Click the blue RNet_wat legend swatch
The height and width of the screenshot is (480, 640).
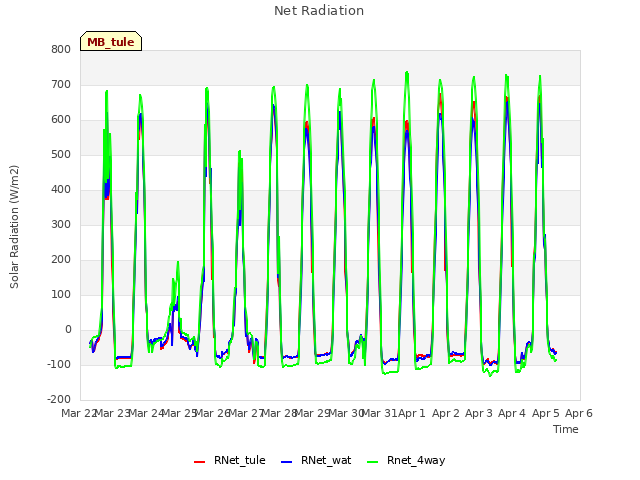coord(287,462)
